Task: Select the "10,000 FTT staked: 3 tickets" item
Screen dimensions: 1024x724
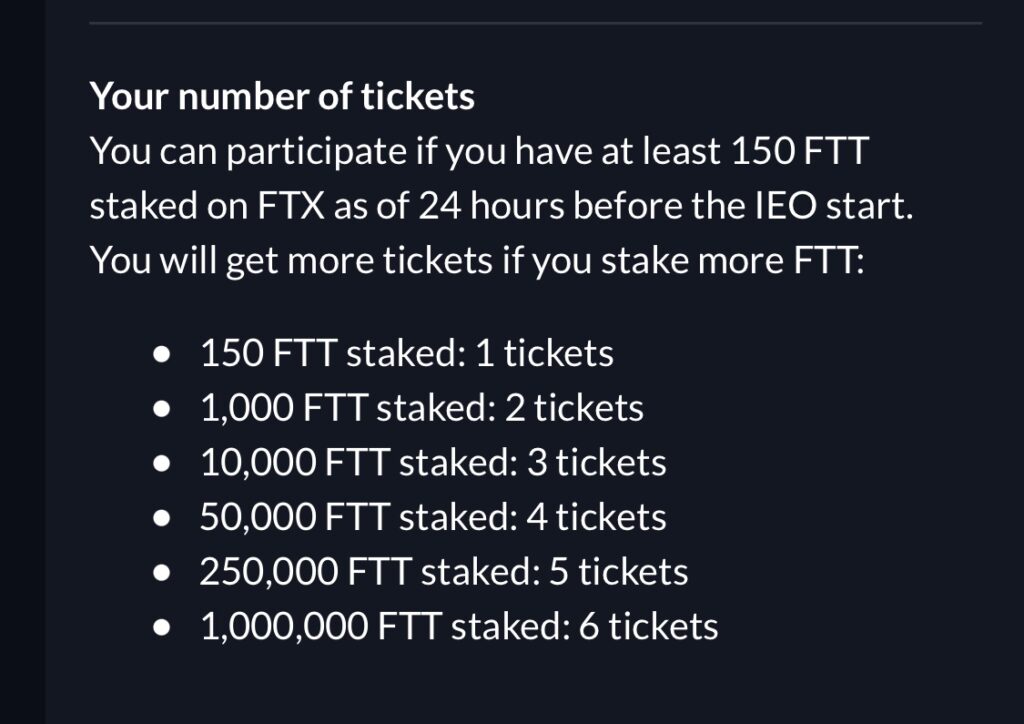Action: coord(433,463)
